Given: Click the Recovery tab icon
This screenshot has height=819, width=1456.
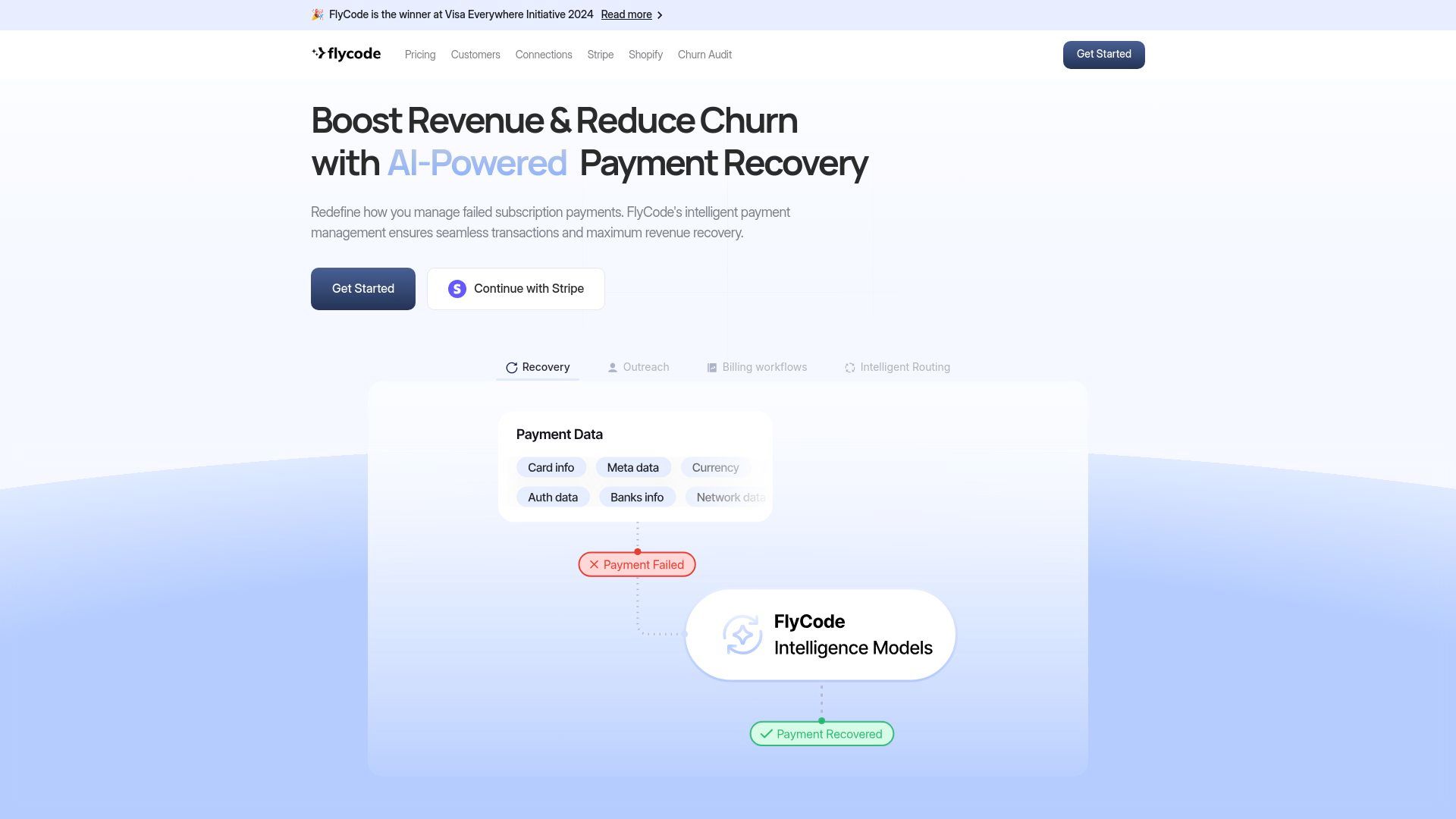Looking at the screenshot, I should click(511, 367).
